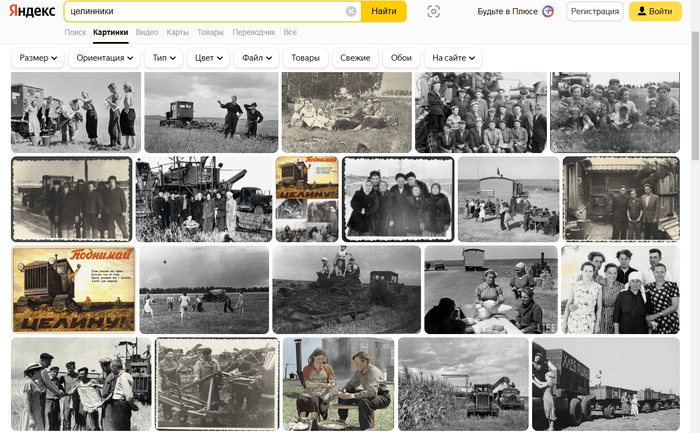Toggle the Обои filter chip
The image size is (700, 433).
coord(400,58)
